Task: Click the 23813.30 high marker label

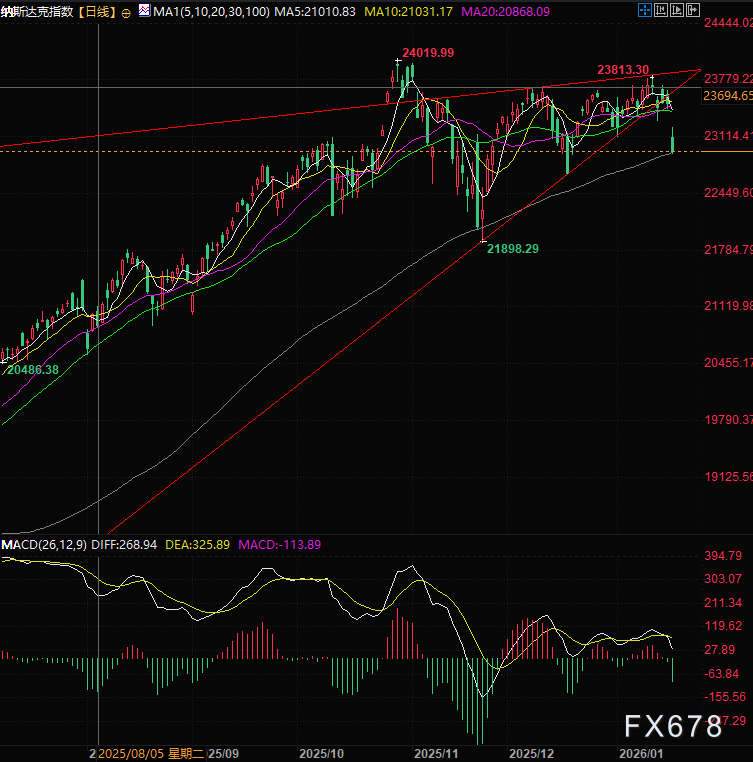Action: (623, 70)
